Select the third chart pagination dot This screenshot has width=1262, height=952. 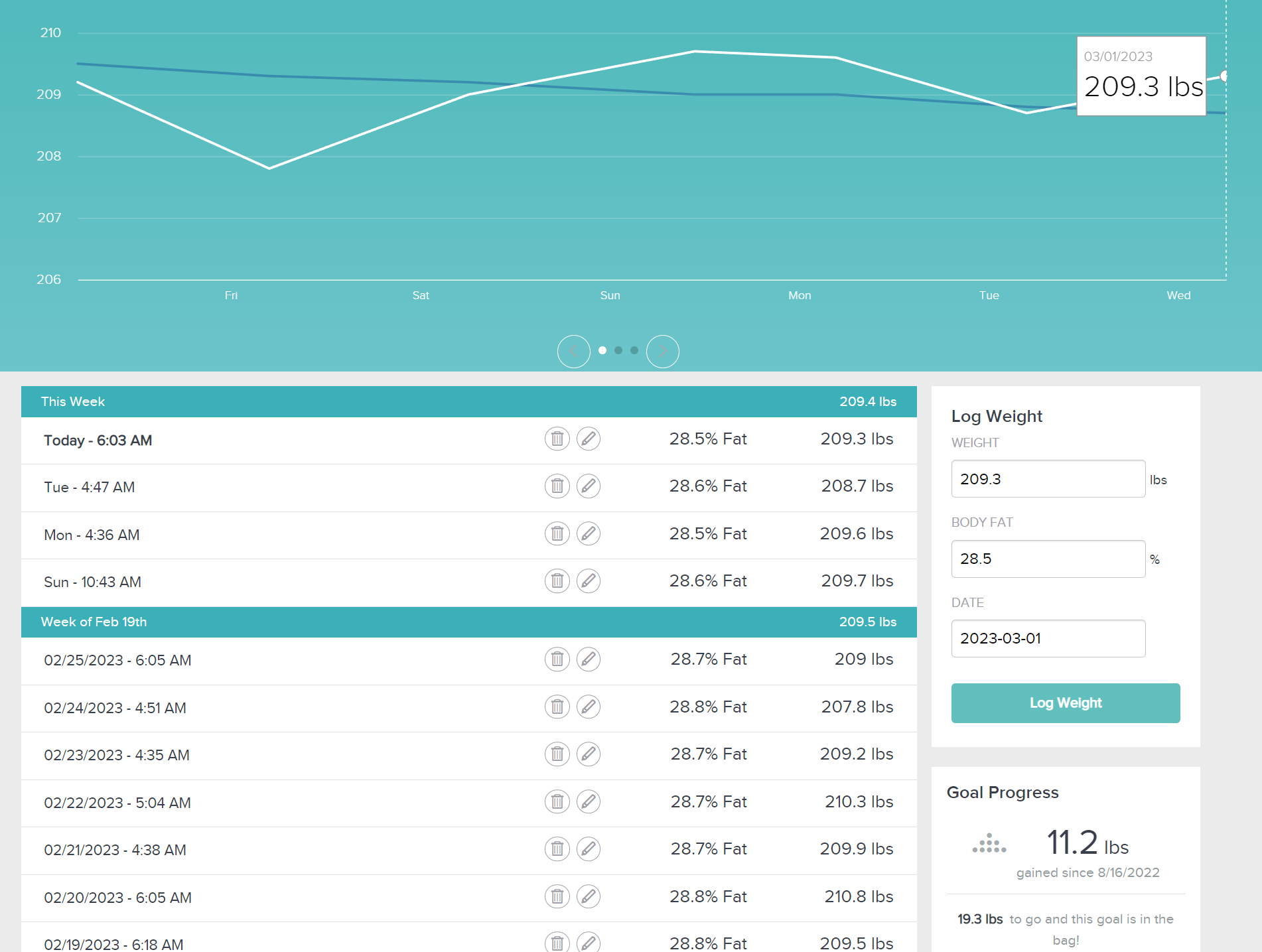634,350
